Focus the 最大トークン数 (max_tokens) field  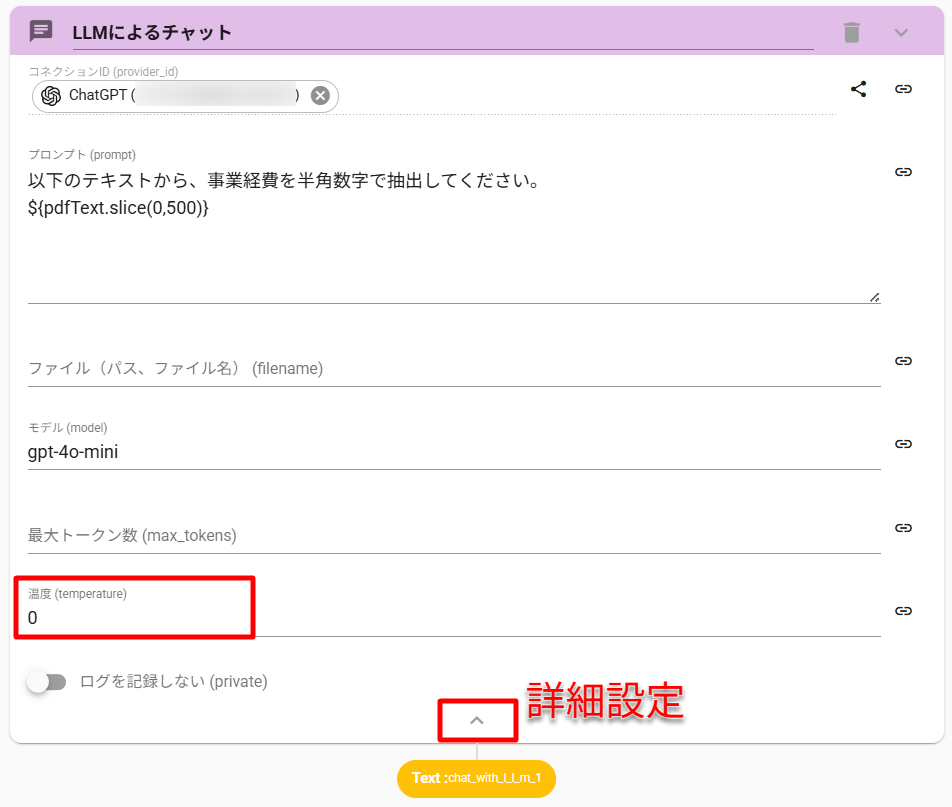[450, 536]
